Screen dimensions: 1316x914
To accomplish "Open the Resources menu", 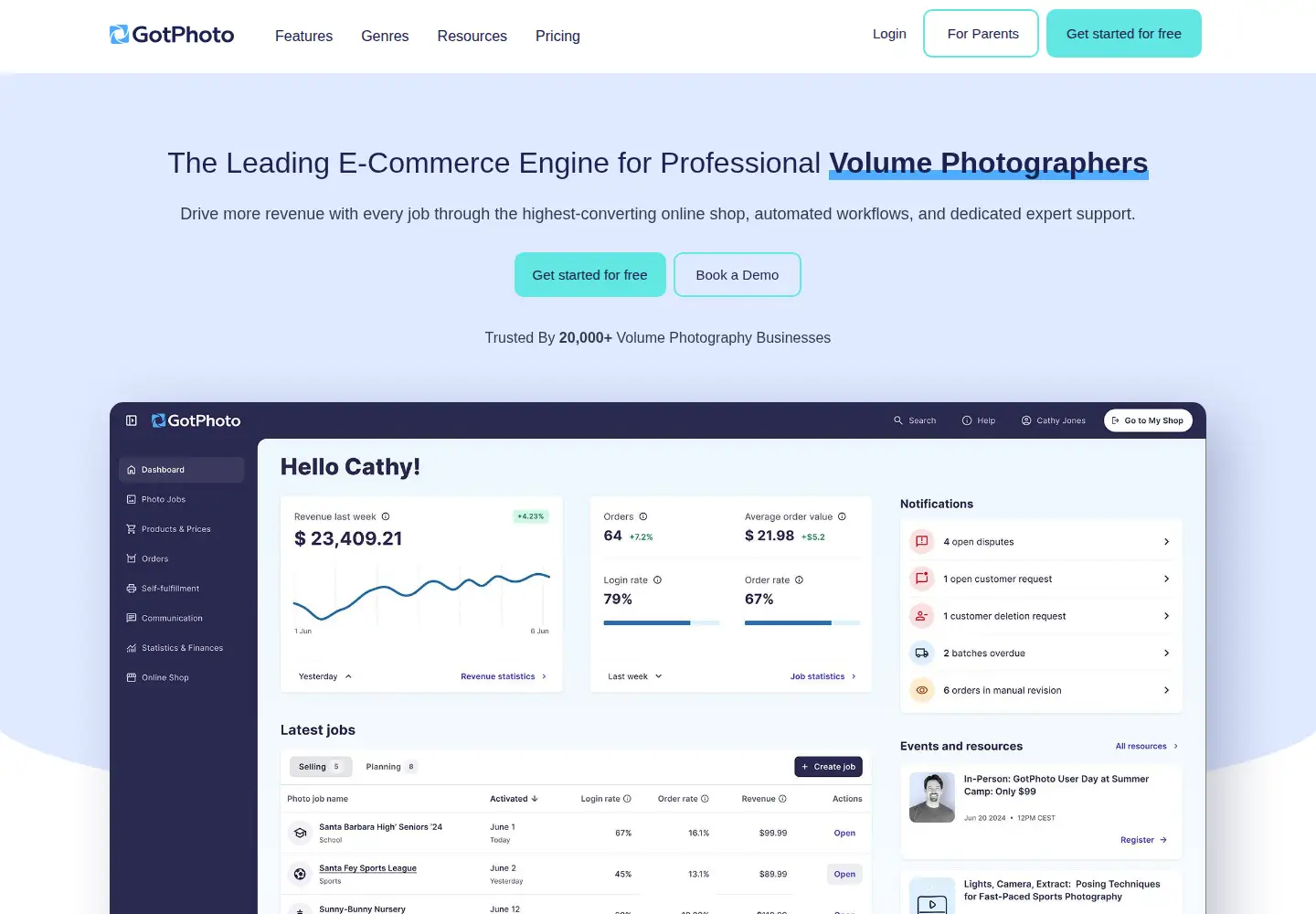I will tap(472, 36).
